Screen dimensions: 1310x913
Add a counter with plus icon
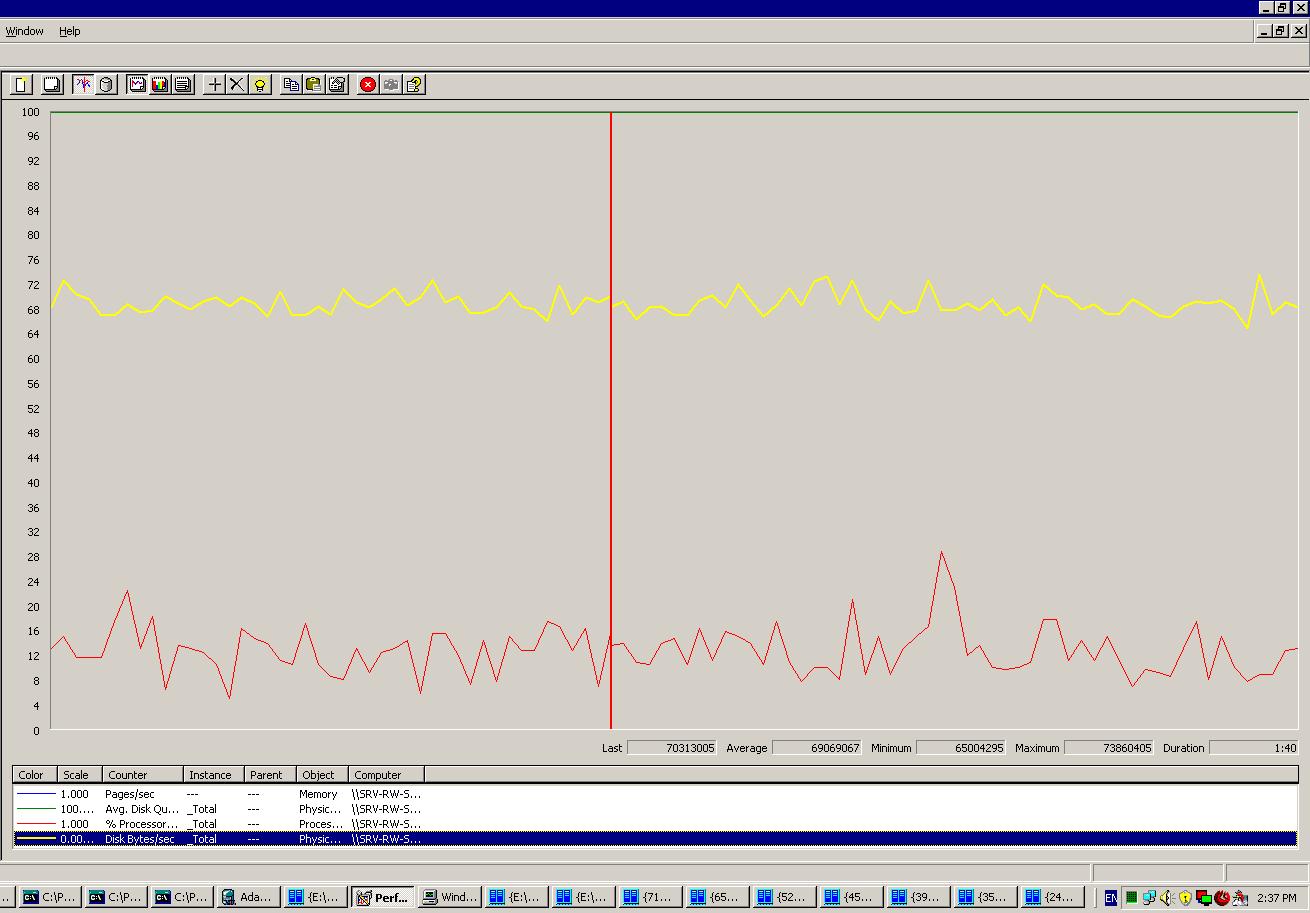214,85
